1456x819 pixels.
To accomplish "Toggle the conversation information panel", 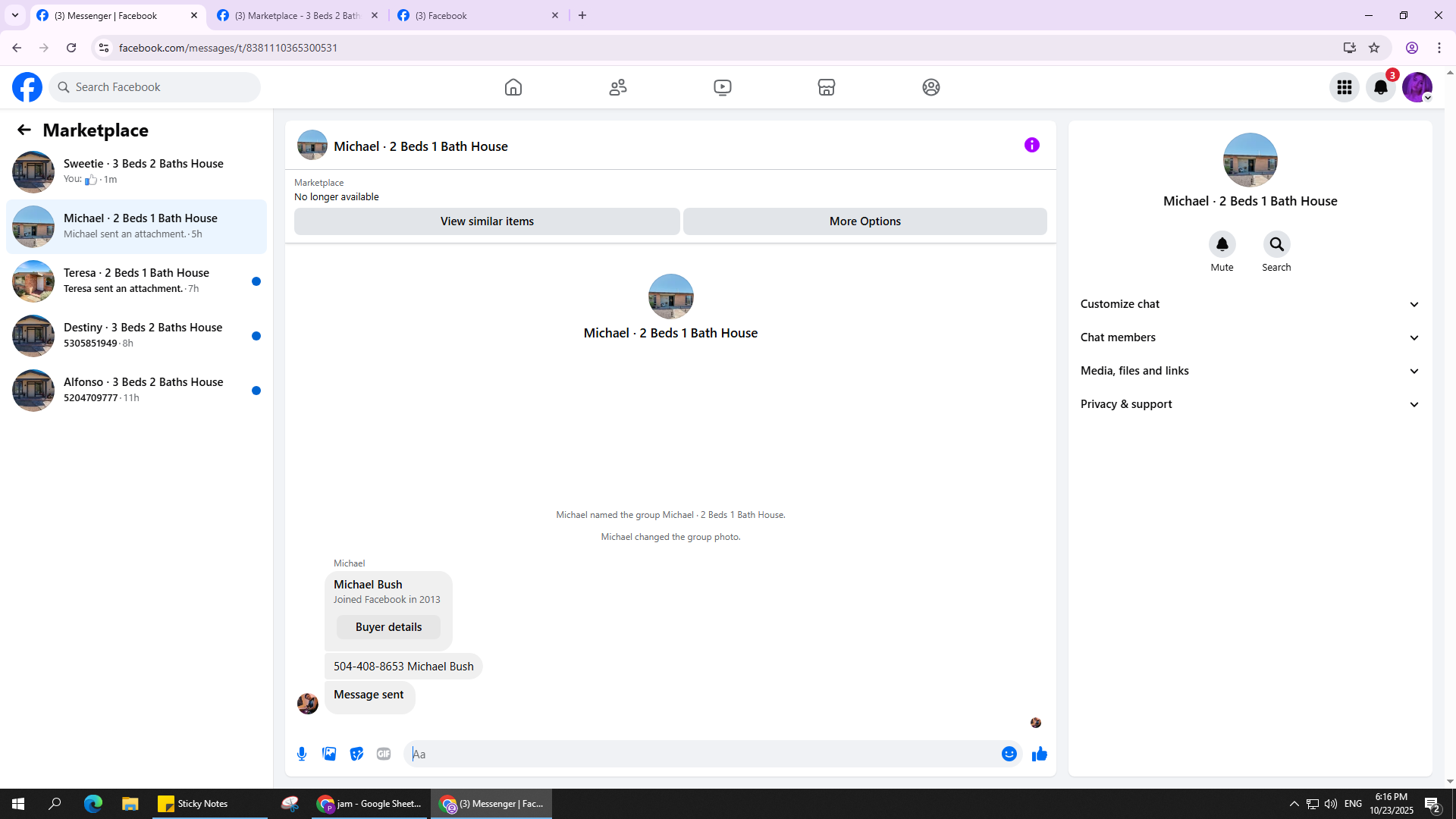I will (x=1031, y=145).
